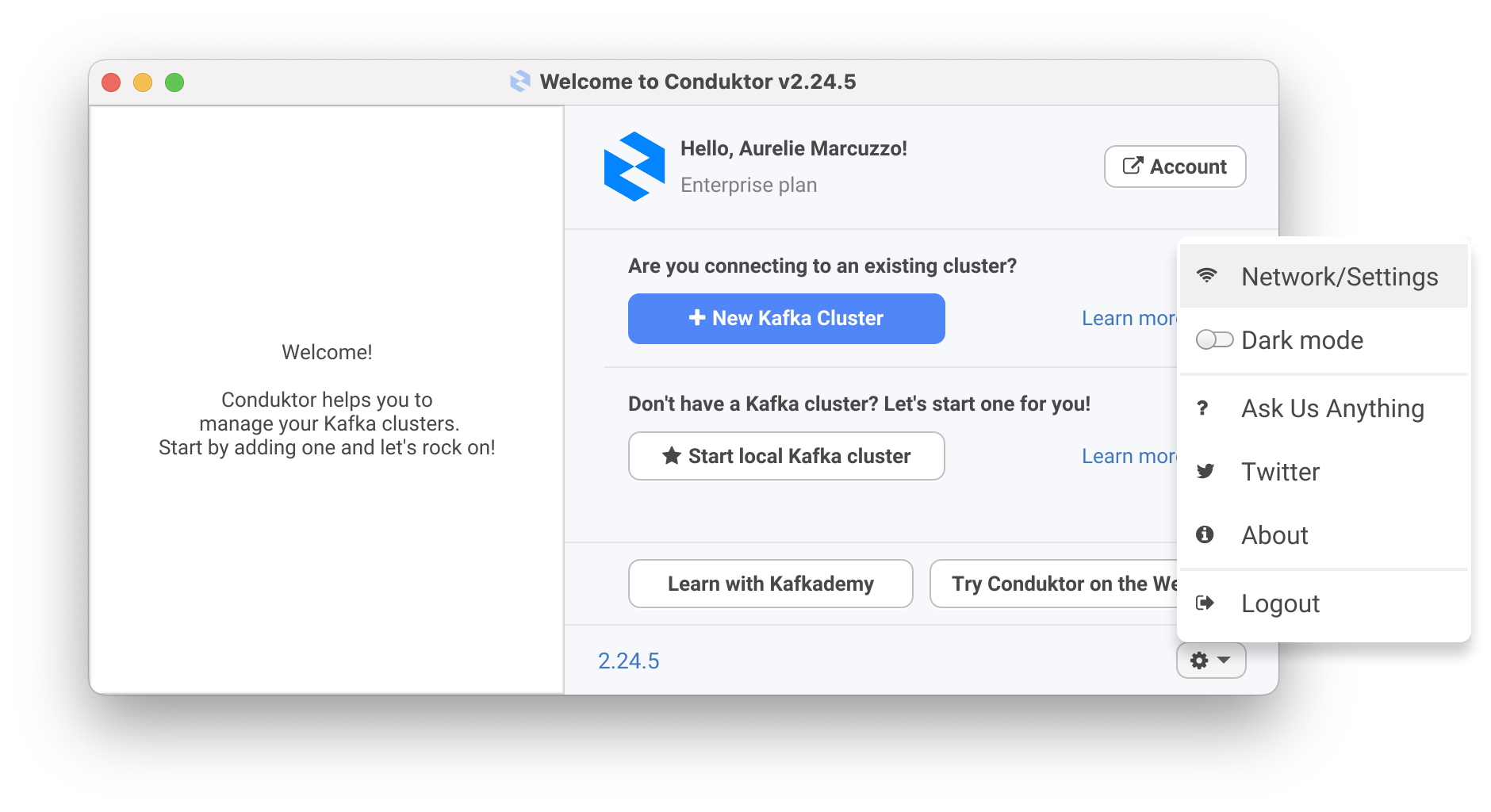1491x812 pixels.
Task: Maximize the window with the green button
Action: coord(174,82)
